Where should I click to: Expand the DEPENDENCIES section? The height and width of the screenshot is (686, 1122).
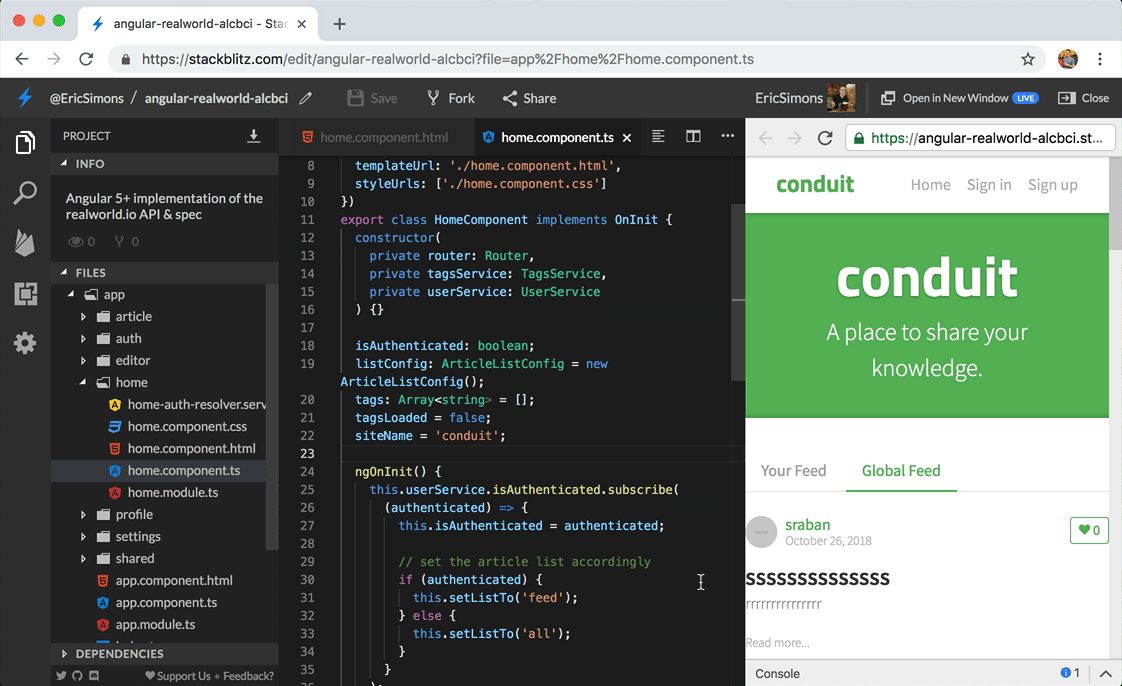pos(64,654)
